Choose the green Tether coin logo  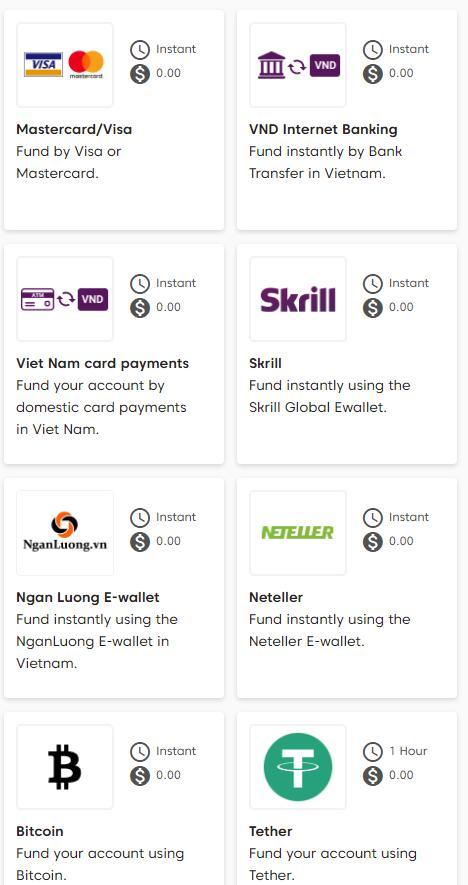pyautogui.click(x=298, y=767)
